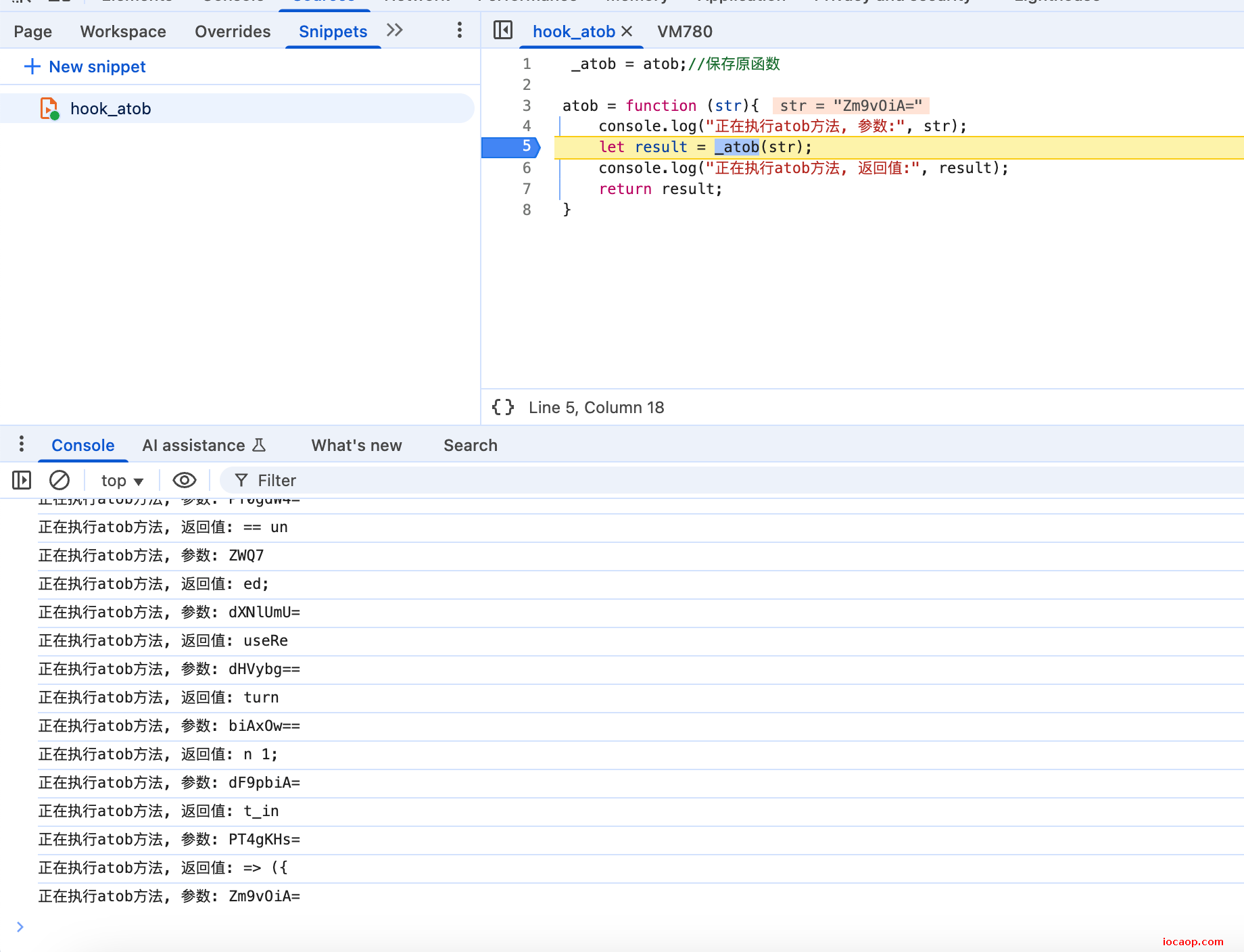
Task: Clear the console with the clear icon
Action: click(59, 481)
